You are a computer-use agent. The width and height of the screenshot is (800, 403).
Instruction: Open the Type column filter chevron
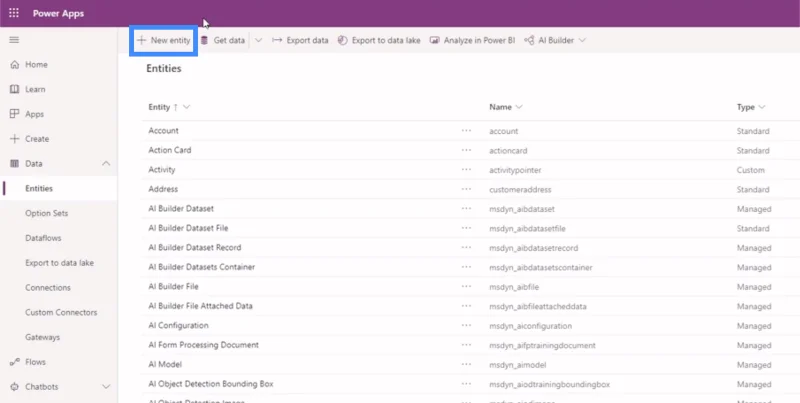pyautogui.click(x=762, y=107)
